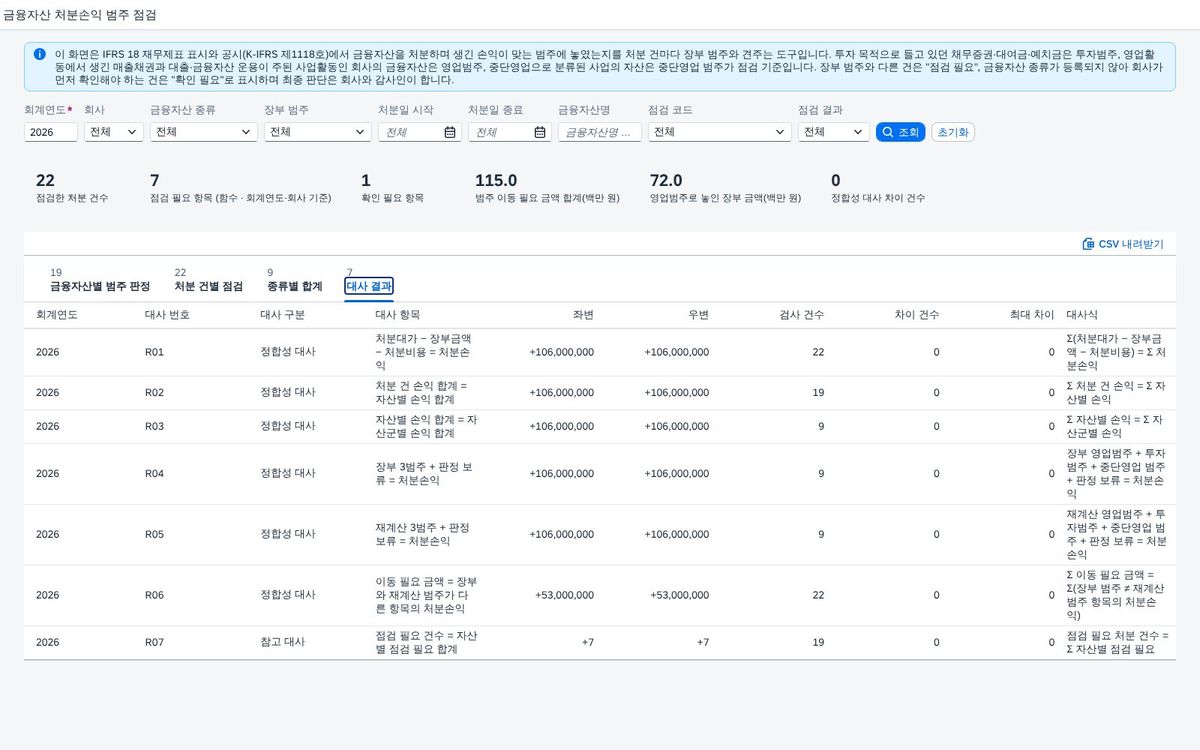1200x750 pixels.
Task: Click the 대사 구분 column header
Action: tap(282, 314)
